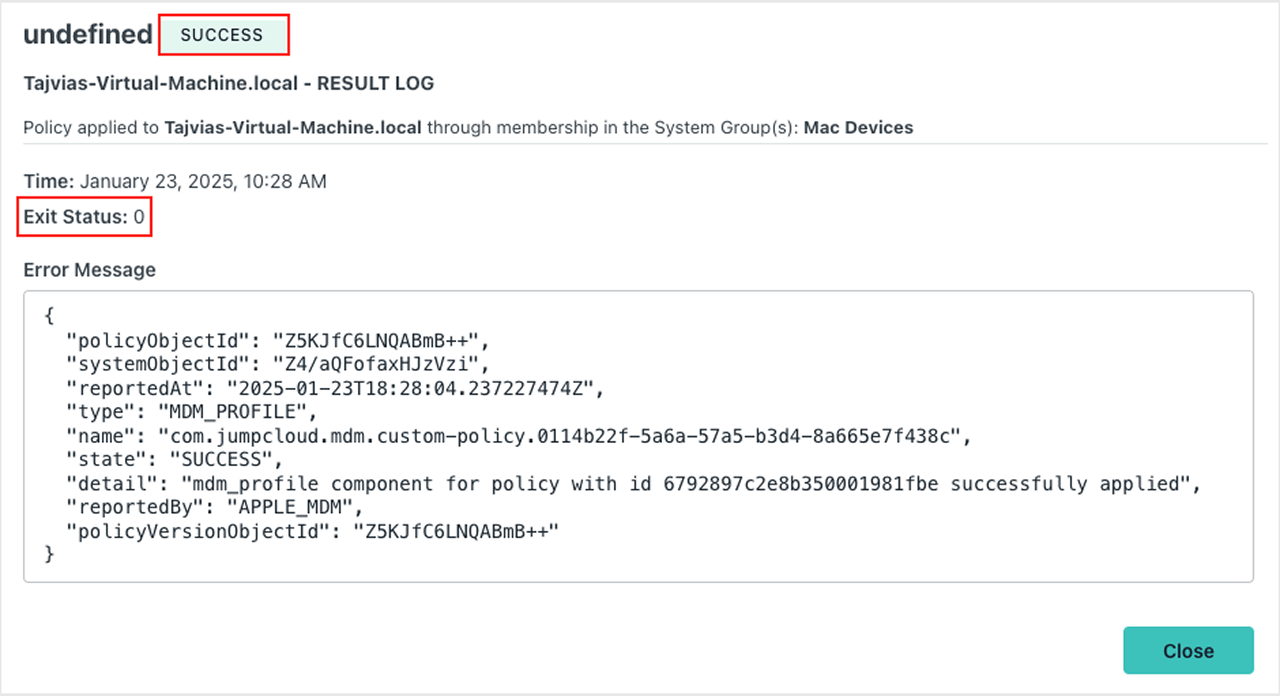1280x696 pixels.
Task: Click the closing brace of the JSON log
Action: tap(50, 556)
